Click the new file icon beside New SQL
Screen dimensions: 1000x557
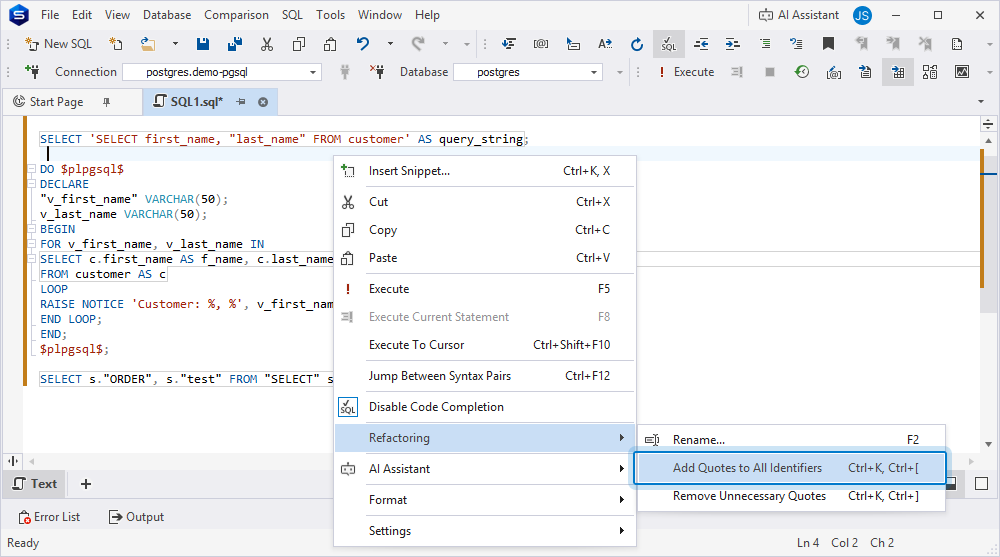[x=115, y=44]
